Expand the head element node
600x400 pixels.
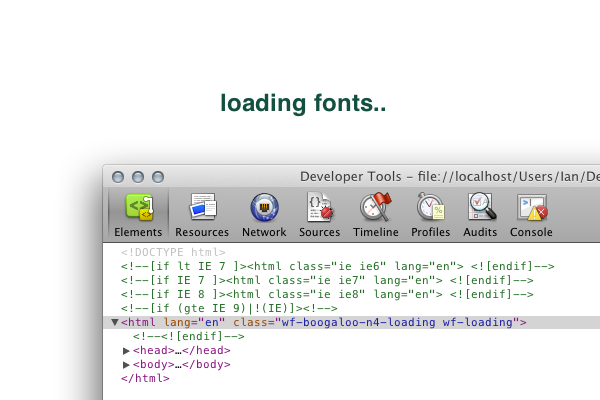click(126, 351)
